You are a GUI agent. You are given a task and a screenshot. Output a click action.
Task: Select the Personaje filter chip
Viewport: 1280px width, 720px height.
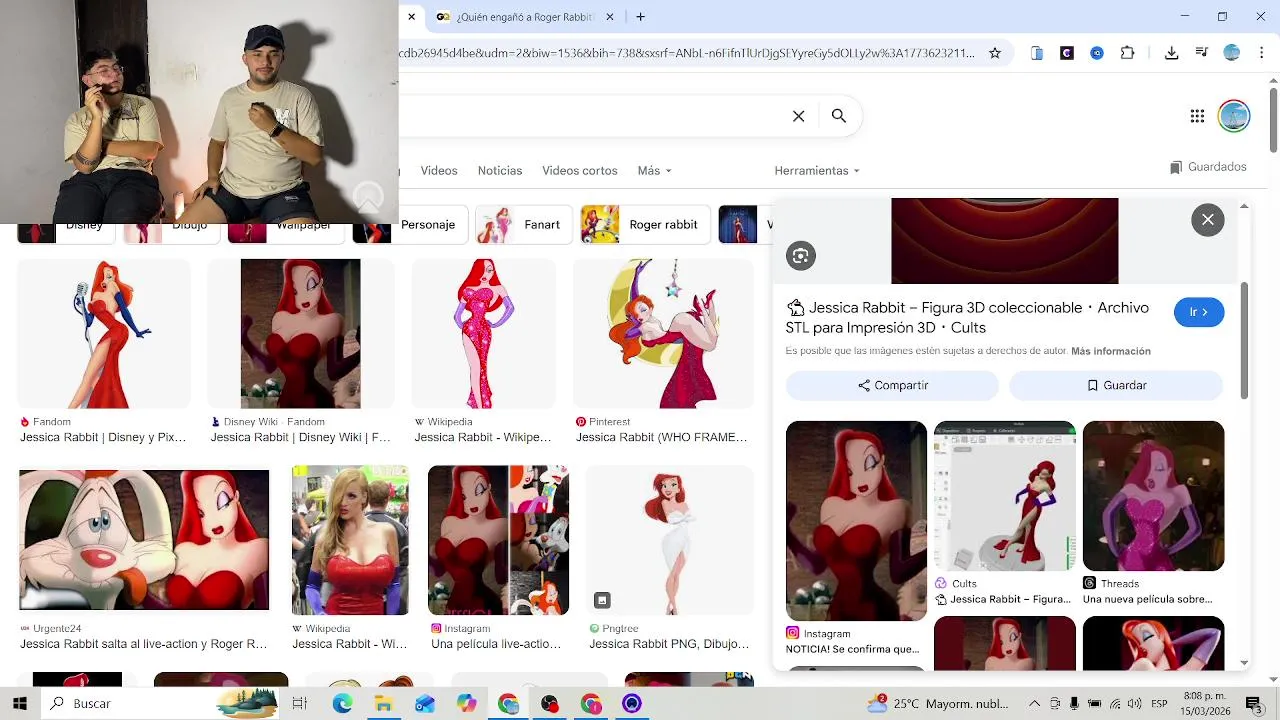pos(409,225)
